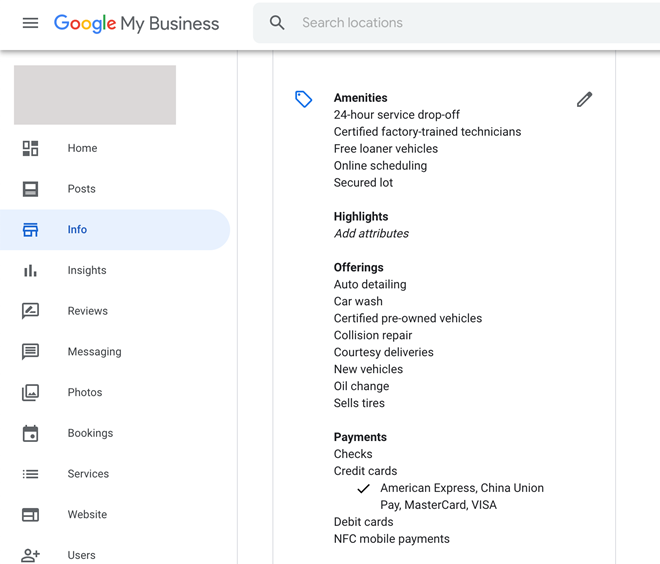Click the Photos gallery icon
This screenshot has height=564, width=660.
pos(30,392)
